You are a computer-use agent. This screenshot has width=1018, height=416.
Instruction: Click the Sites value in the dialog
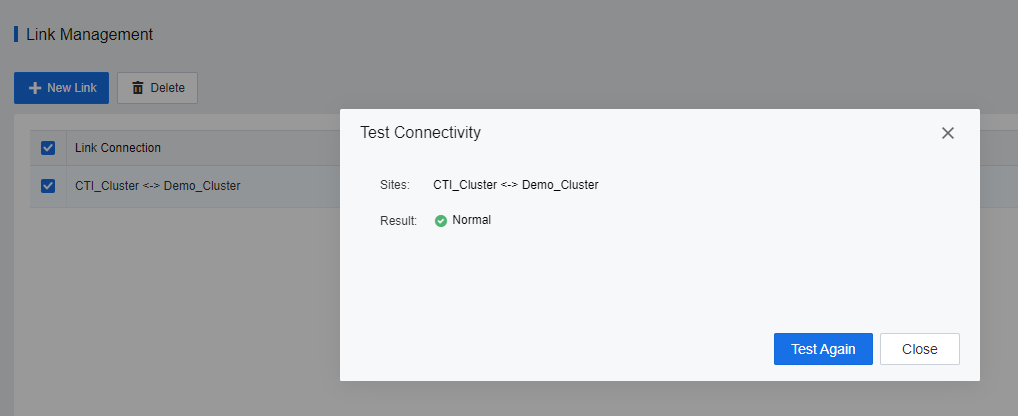(515, 185)
